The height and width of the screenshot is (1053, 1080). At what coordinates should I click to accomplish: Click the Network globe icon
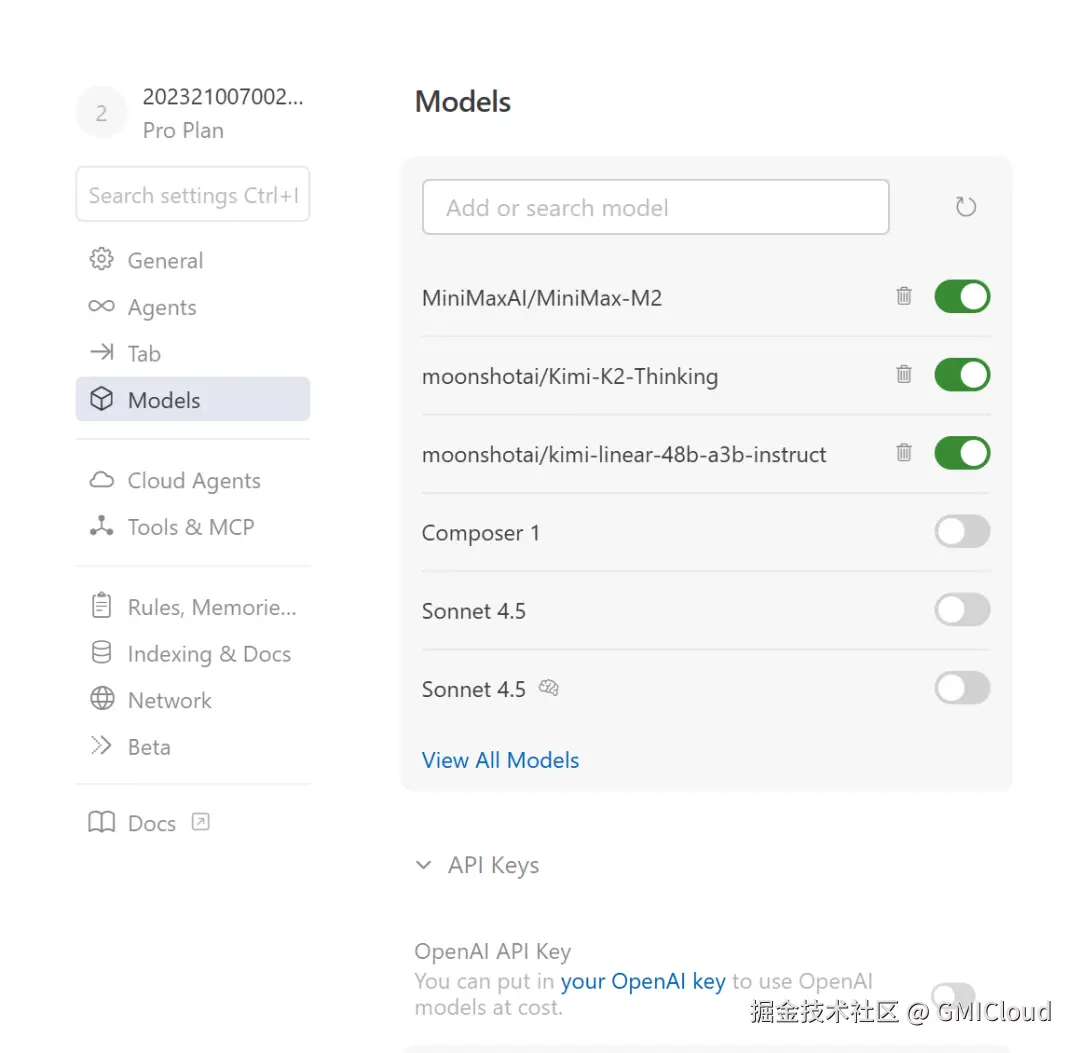(101, 699)
